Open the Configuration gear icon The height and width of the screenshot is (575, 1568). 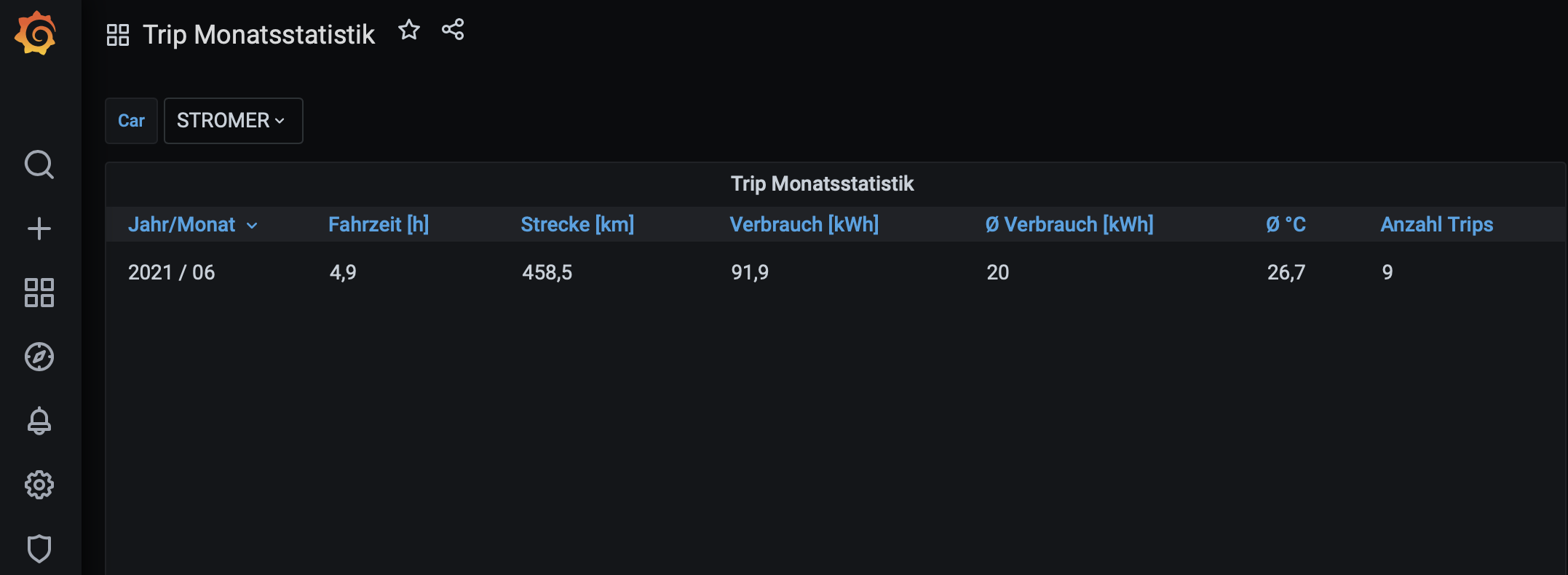39,485
